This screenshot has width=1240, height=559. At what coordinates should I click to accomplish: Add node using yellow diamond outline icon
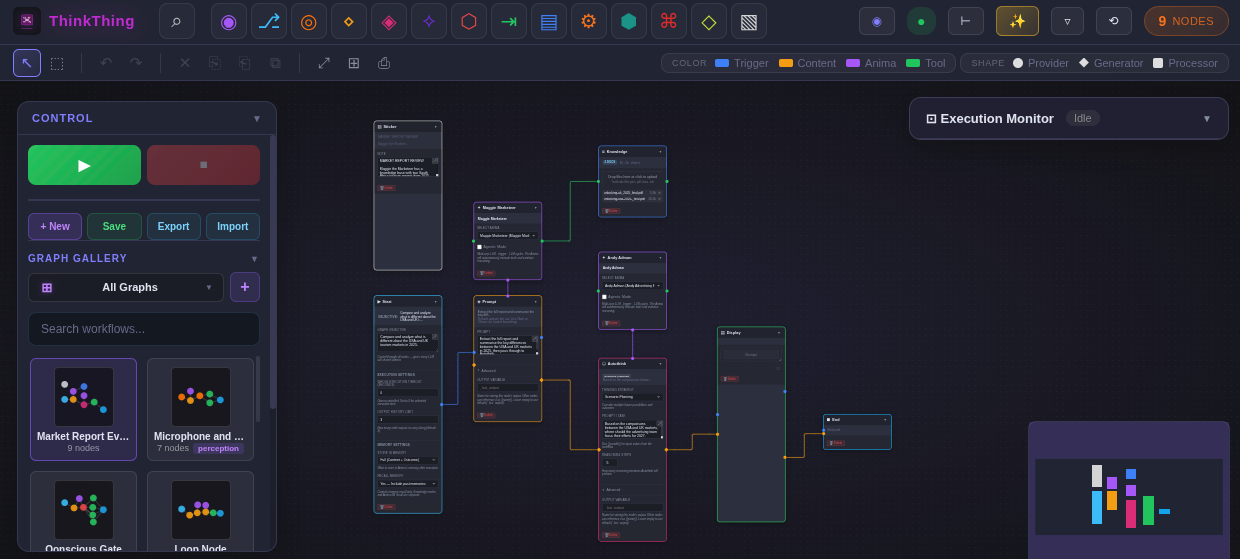[x=709, y=21]
